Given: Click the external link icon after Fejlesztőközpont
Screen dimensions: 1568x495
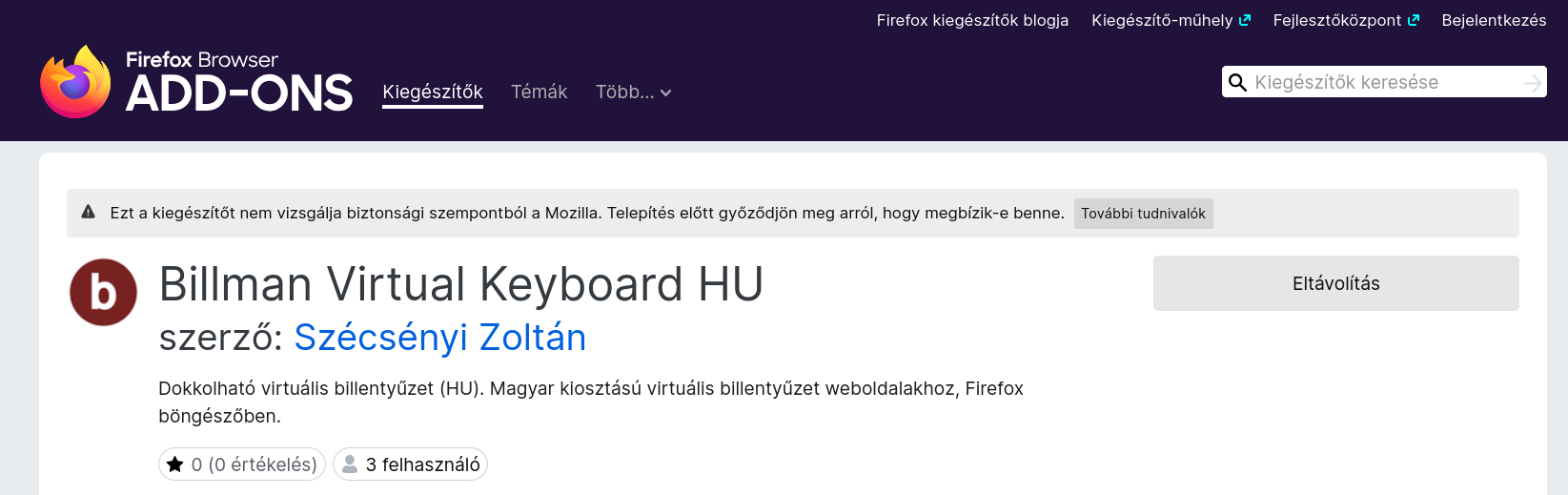Looking at the screenshot, I should [1413, 20].
